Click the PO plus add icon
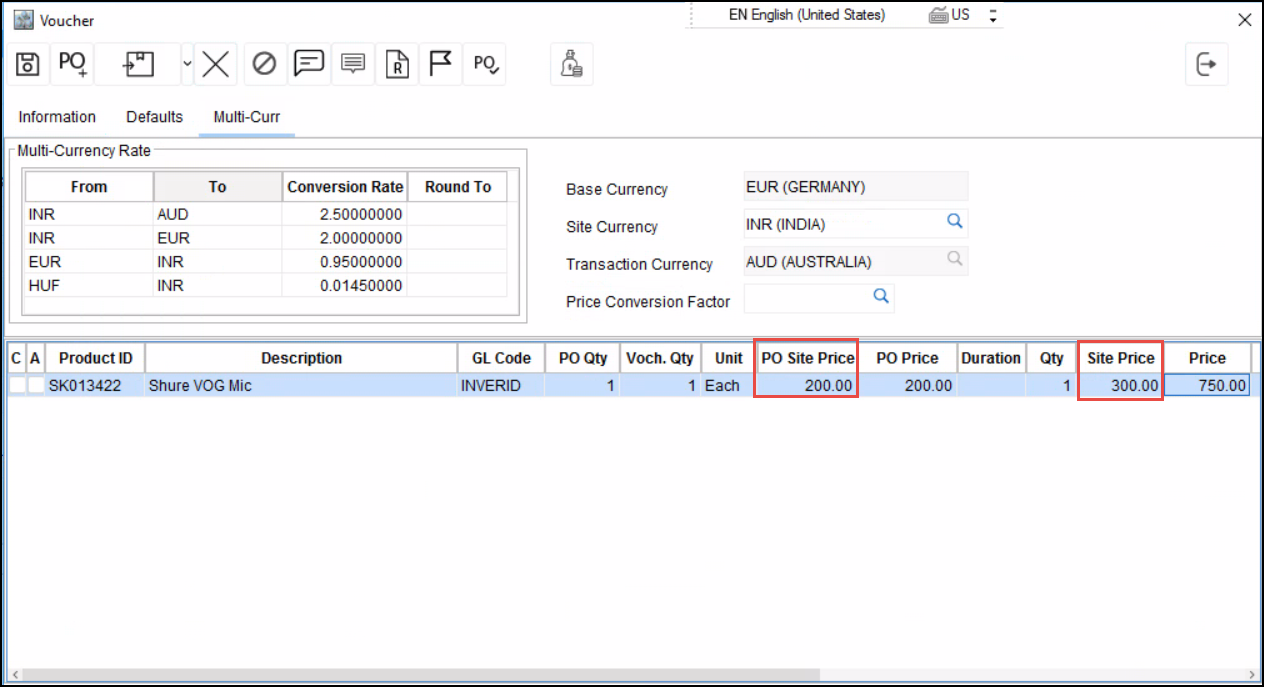The width and height of the screenshot is (1264, 687). coord(72,65)
